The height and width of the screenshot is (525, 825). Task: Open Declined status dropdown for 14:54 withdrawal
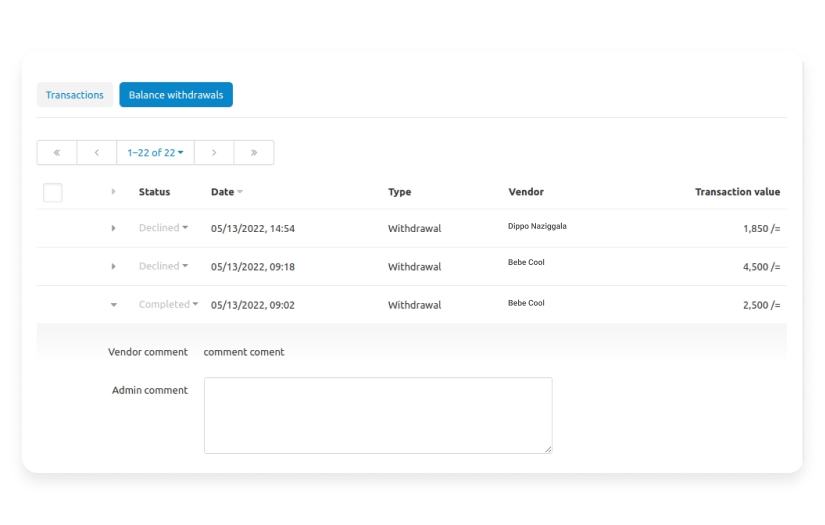click(x=163, y=228)
